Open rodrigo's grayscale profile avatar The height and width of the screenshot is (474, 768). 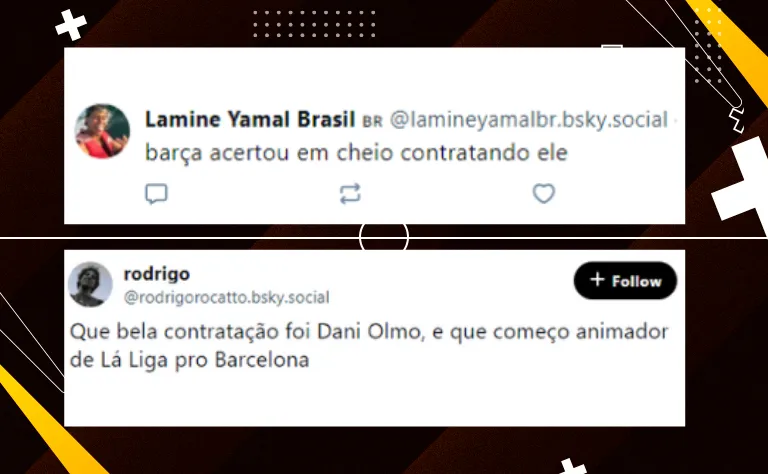coord(90,284)
